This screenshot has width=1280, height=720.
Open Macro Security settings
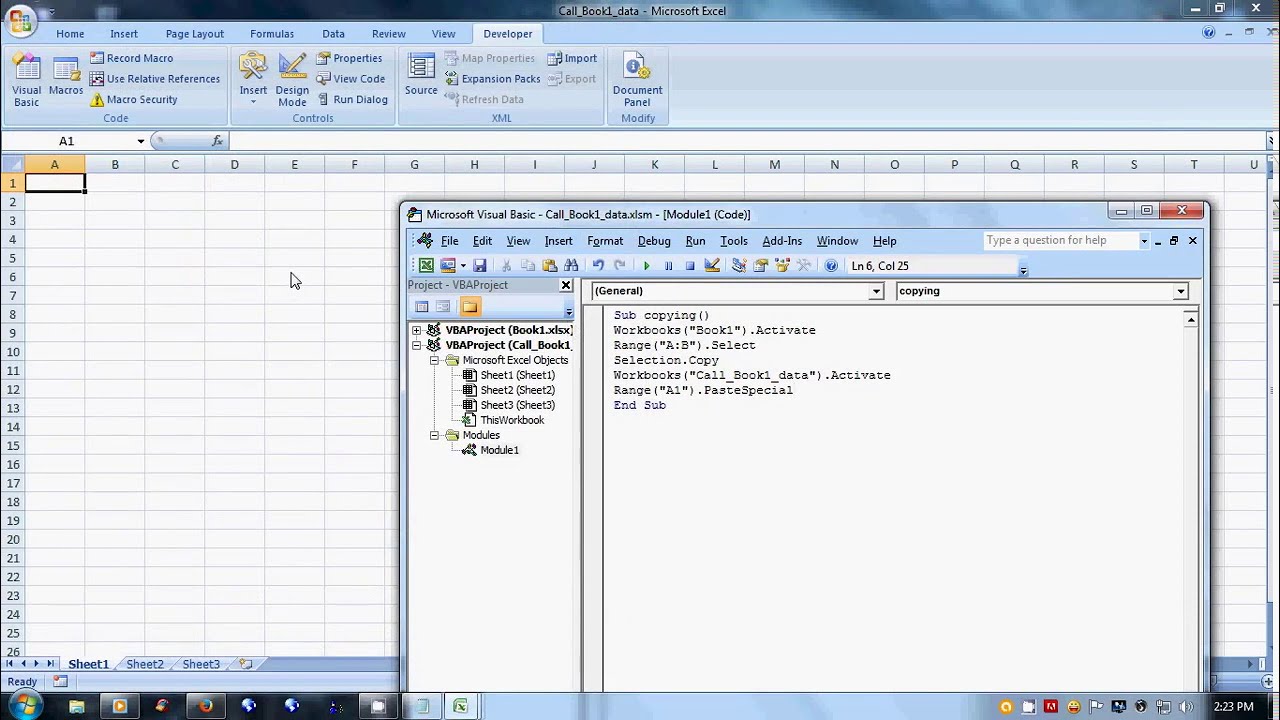pos(133,100)
